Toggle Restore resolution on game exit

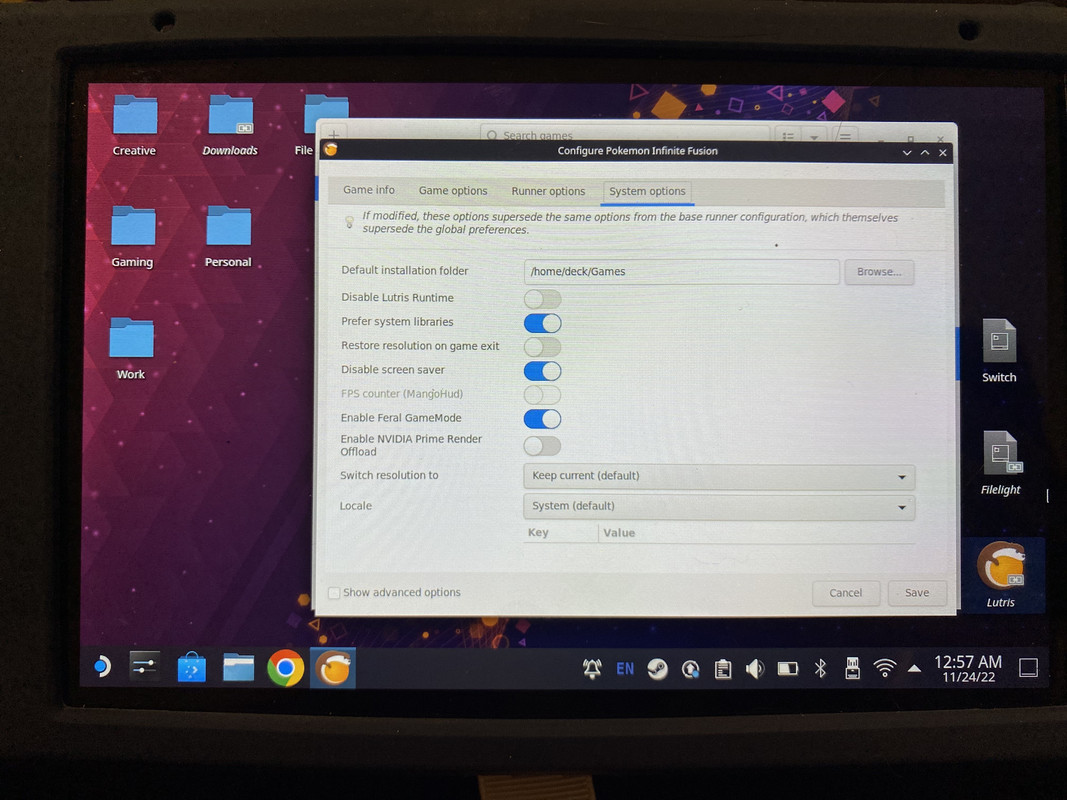pyautogui.click(x=542, y=347)
